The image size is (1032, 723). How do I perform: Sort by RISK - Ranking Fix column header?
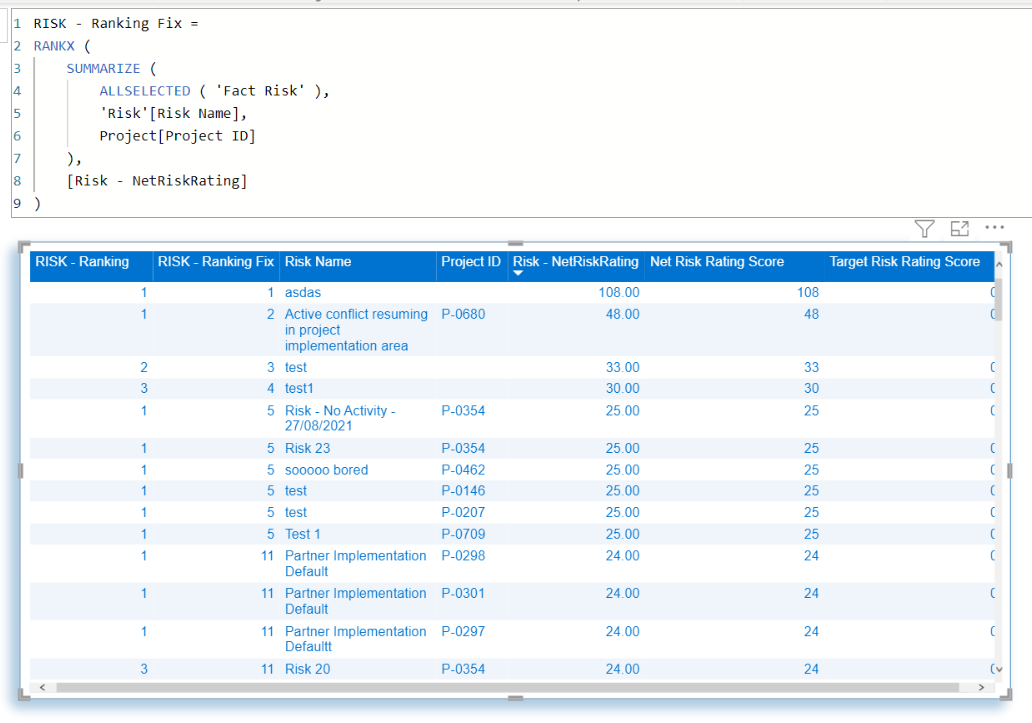215,262
